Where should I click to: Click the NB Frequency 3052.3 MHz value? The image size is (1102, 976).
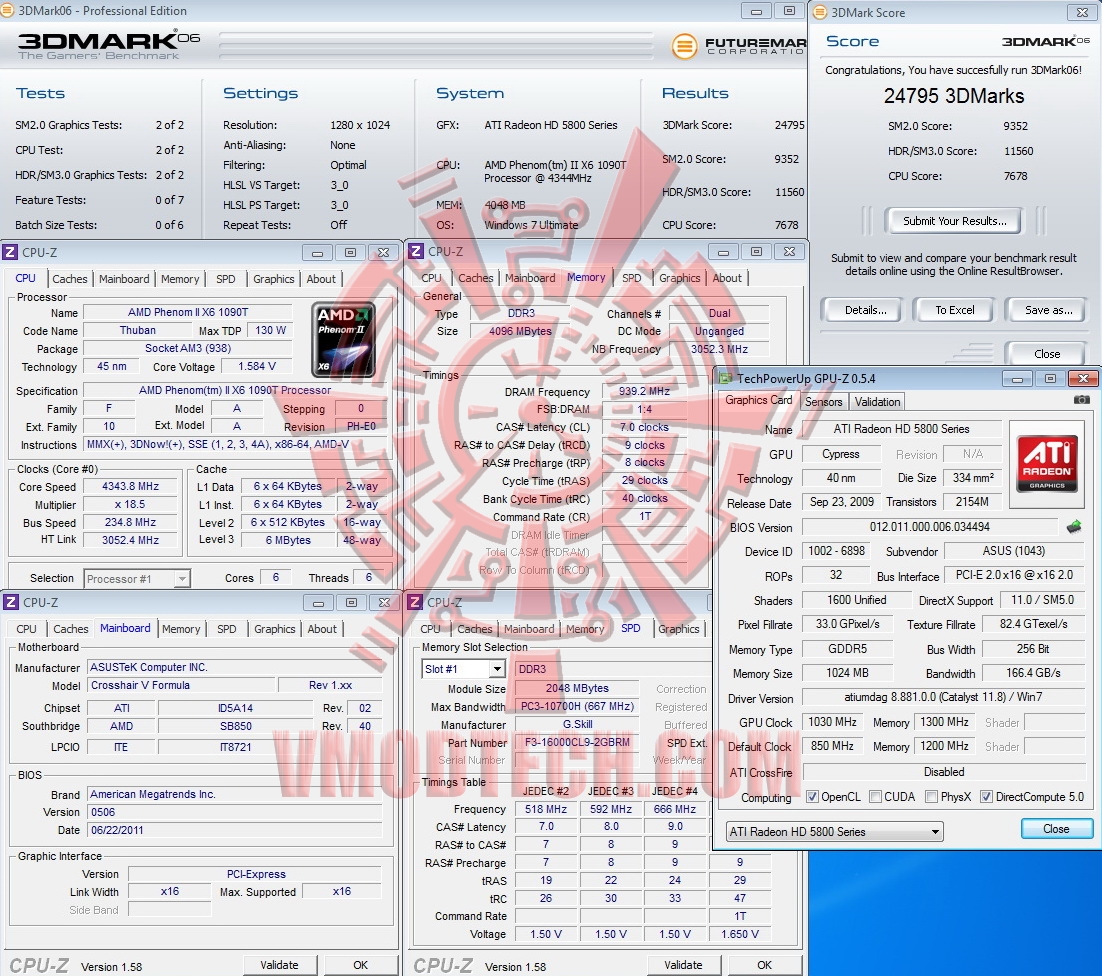click(x=719, y=349)
